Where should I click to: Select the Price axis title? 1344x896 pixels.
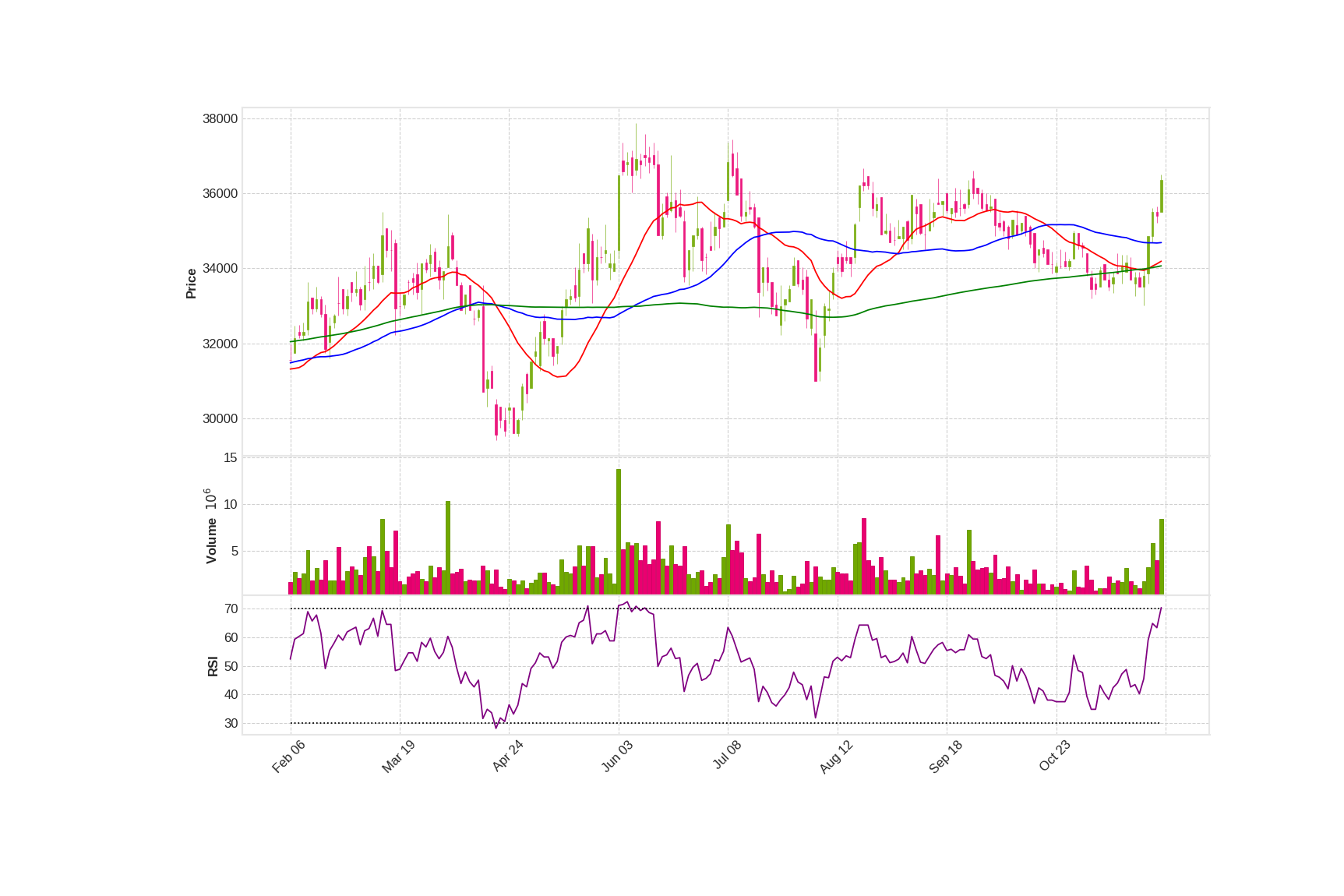(191, 284)
